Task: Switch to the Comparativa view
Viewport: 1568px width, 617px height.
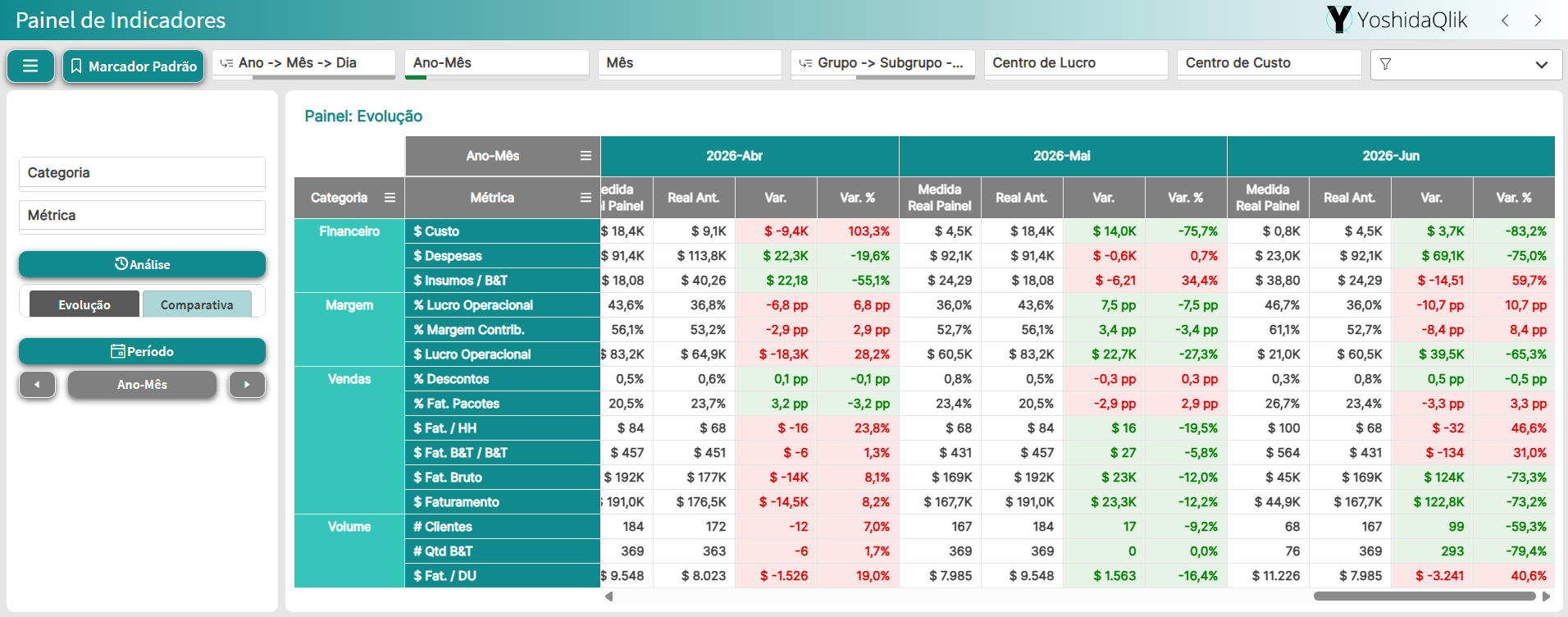Action: (197, 304)
